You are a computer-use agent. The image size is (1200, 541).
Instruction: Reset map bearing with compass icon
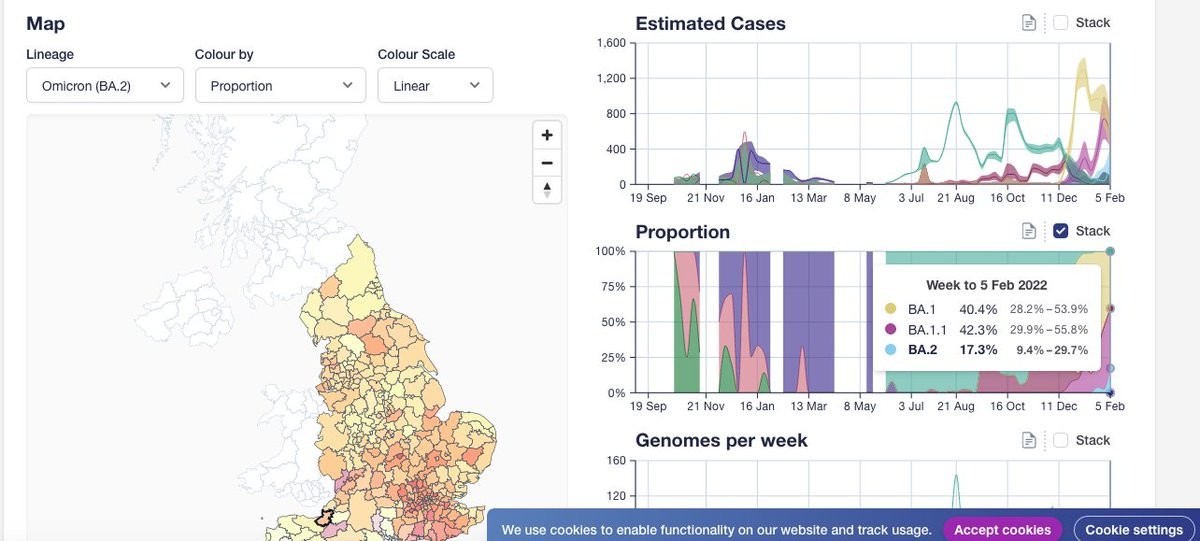tap(547, 189)
